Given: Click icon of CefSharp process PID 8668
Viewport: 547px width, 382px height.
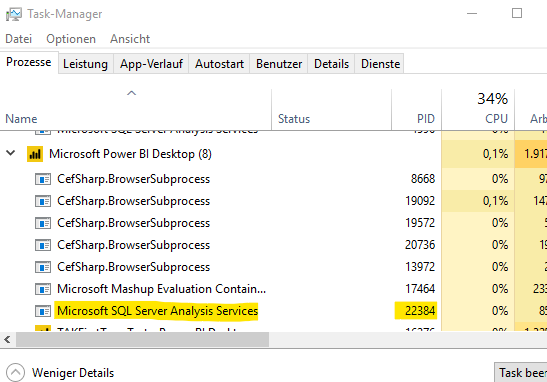Looking at the screenshot, I should click(x=43, y=179).
